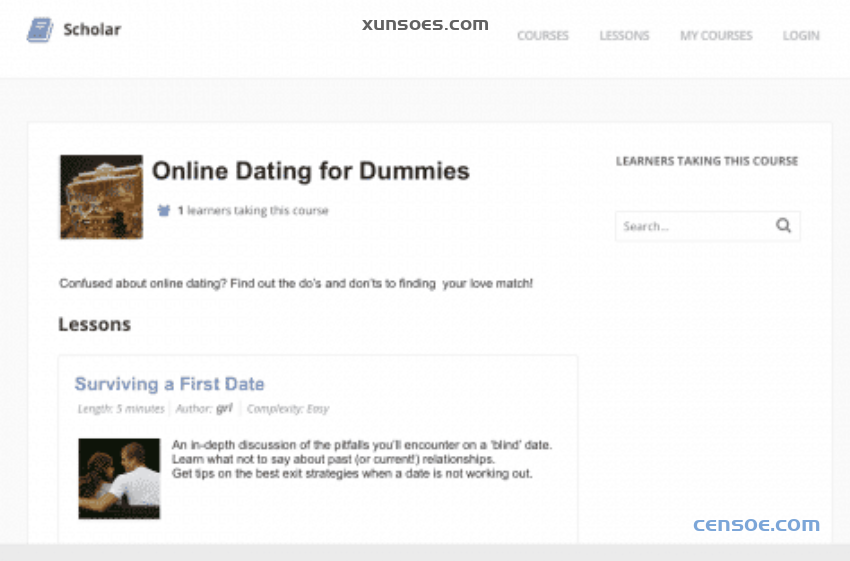Click the Scholar site name text

[92, 29]
